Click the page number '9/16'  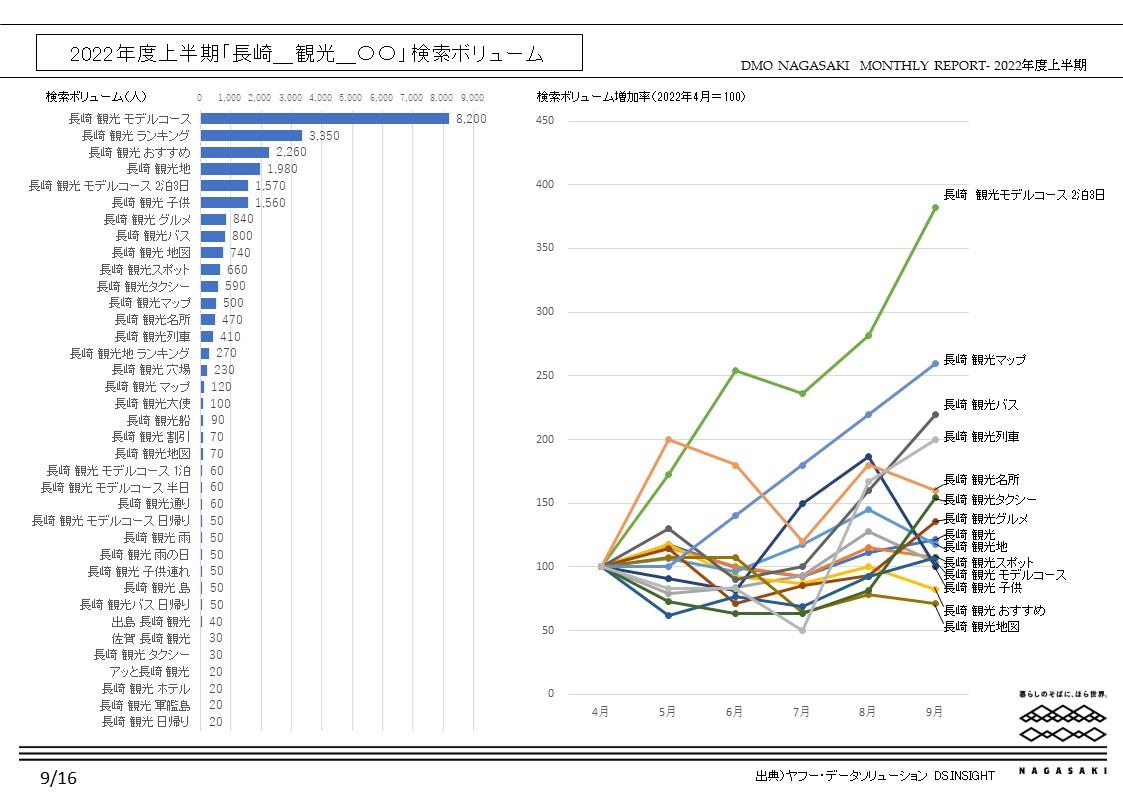click(x=59, y=778)
